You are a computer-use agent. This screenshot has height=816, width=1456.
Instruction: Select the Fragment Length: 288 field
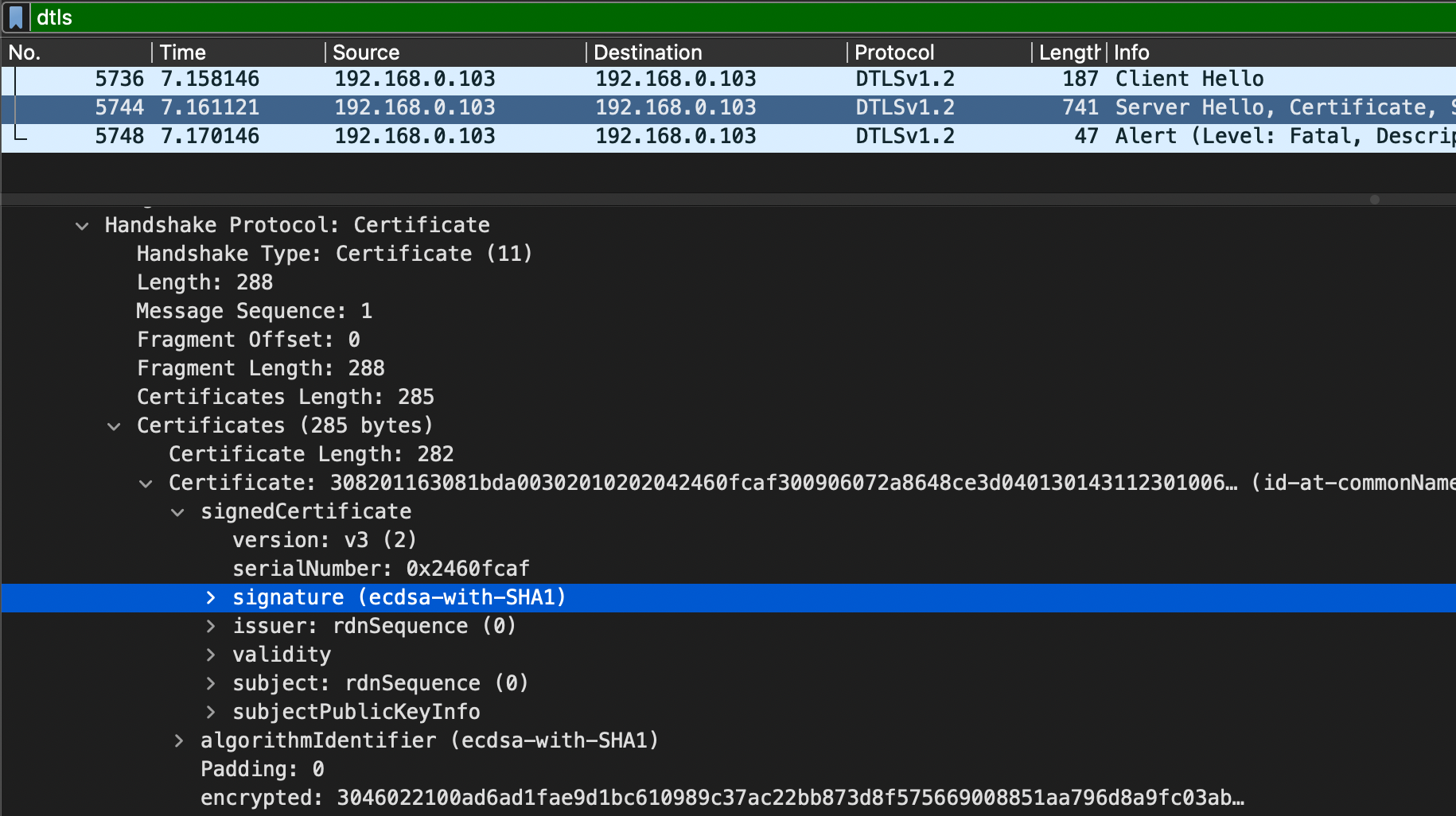point(260,368)
